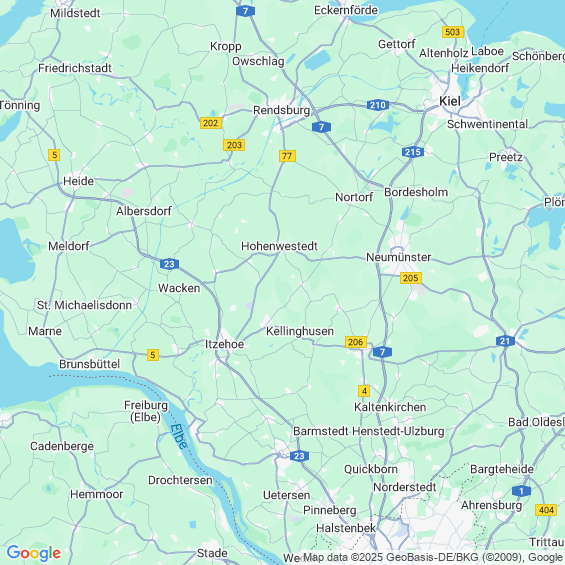Image resolution: width=565 pixels, height=565 pixels.
Task: Click the A23 shield near Wacken
Action: 169,264
